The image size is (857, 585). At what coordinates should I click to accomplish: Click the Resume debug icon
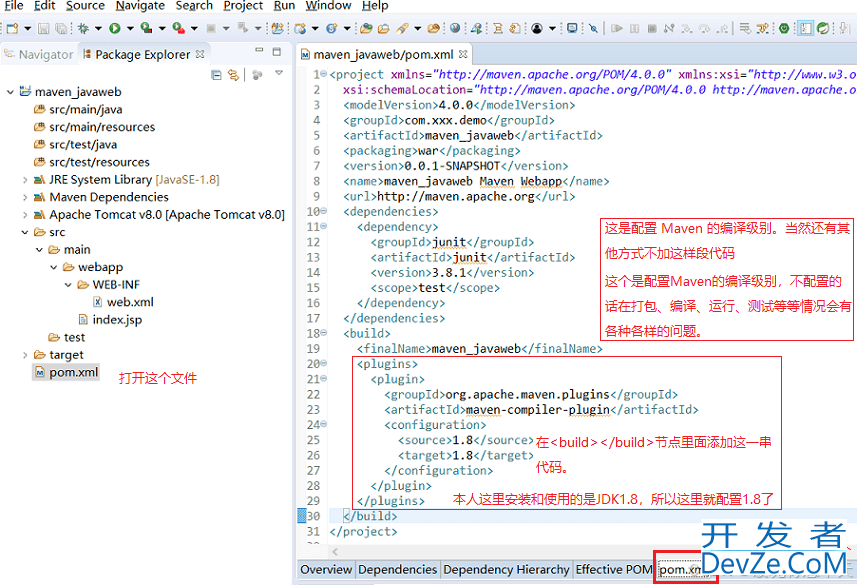tap(617, 28)
